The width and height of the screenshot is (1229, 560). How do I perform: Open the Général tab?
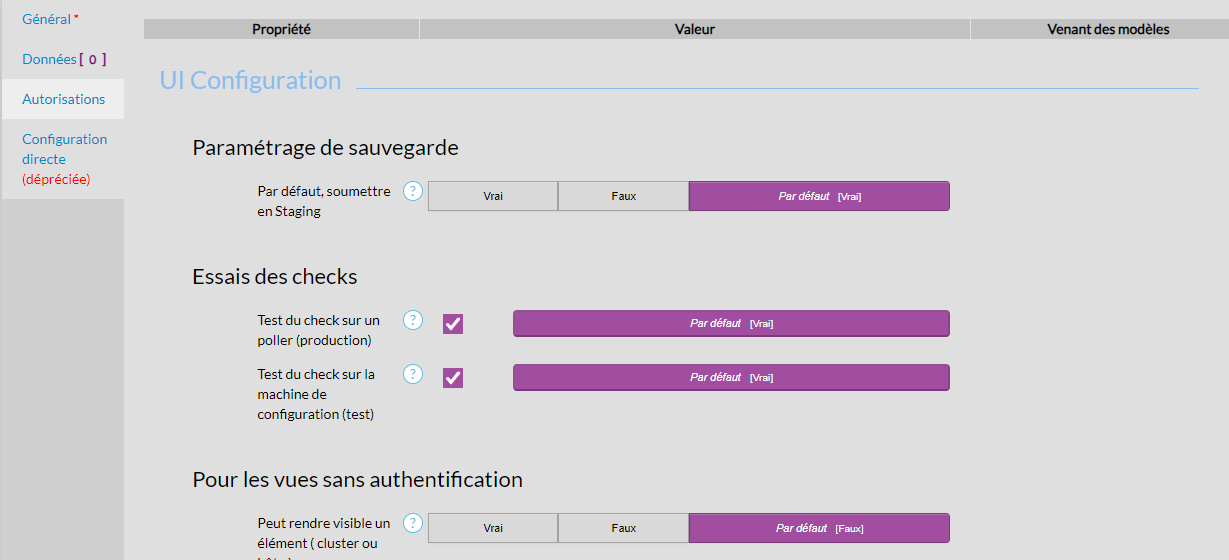47,19
